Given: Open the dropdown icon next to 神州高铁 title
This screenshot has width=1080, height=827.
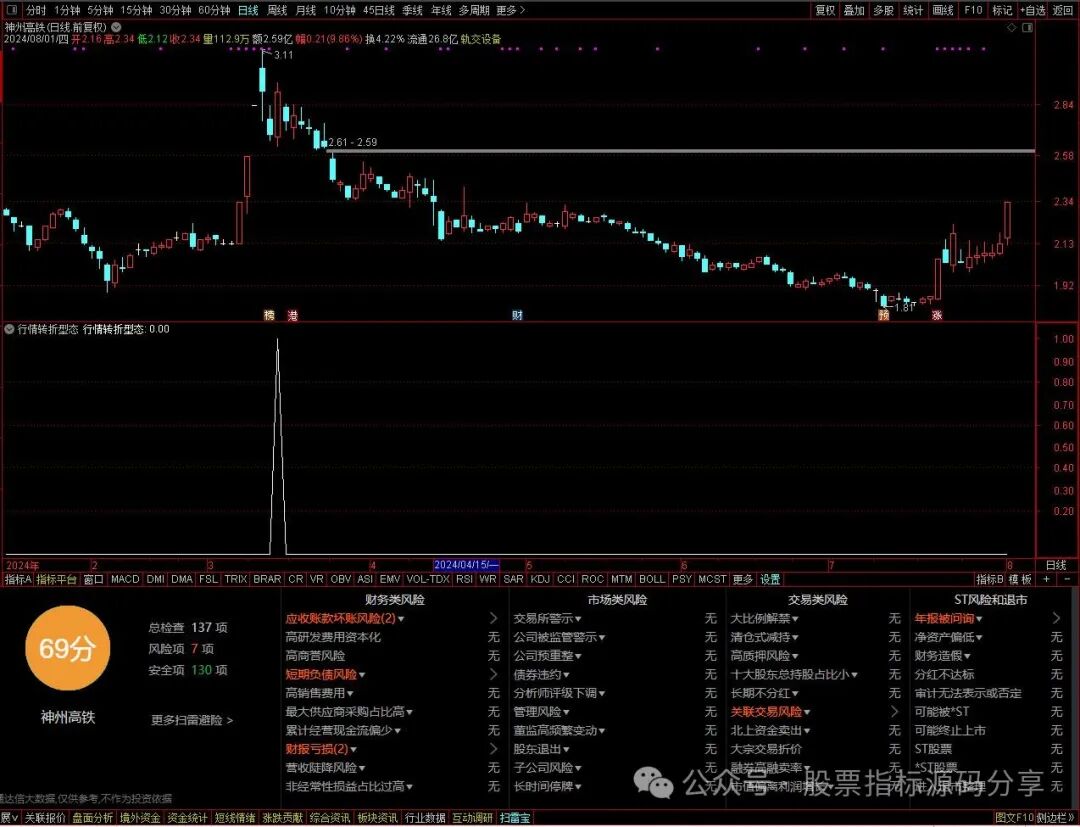Looking at the screenshot, I should (x=116, y=28).
